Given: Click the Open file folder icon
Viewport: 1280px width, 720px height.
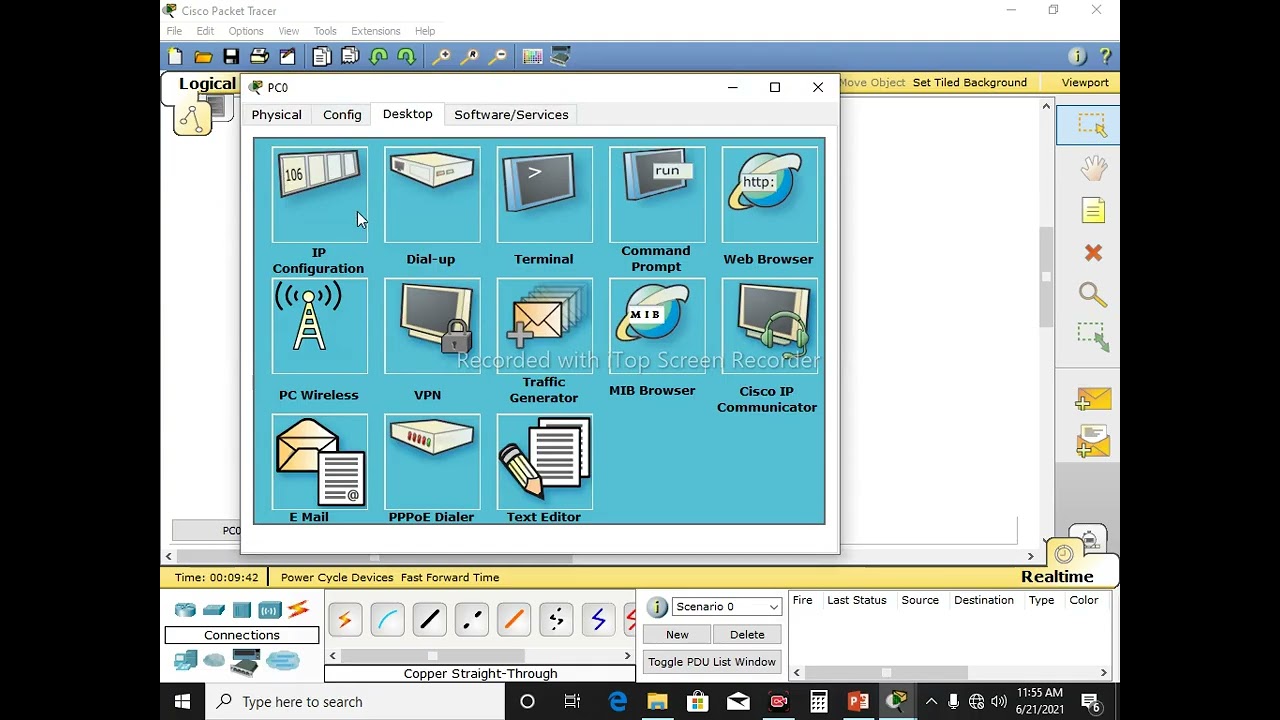Looking at the screenshot, I should [203, 57].
